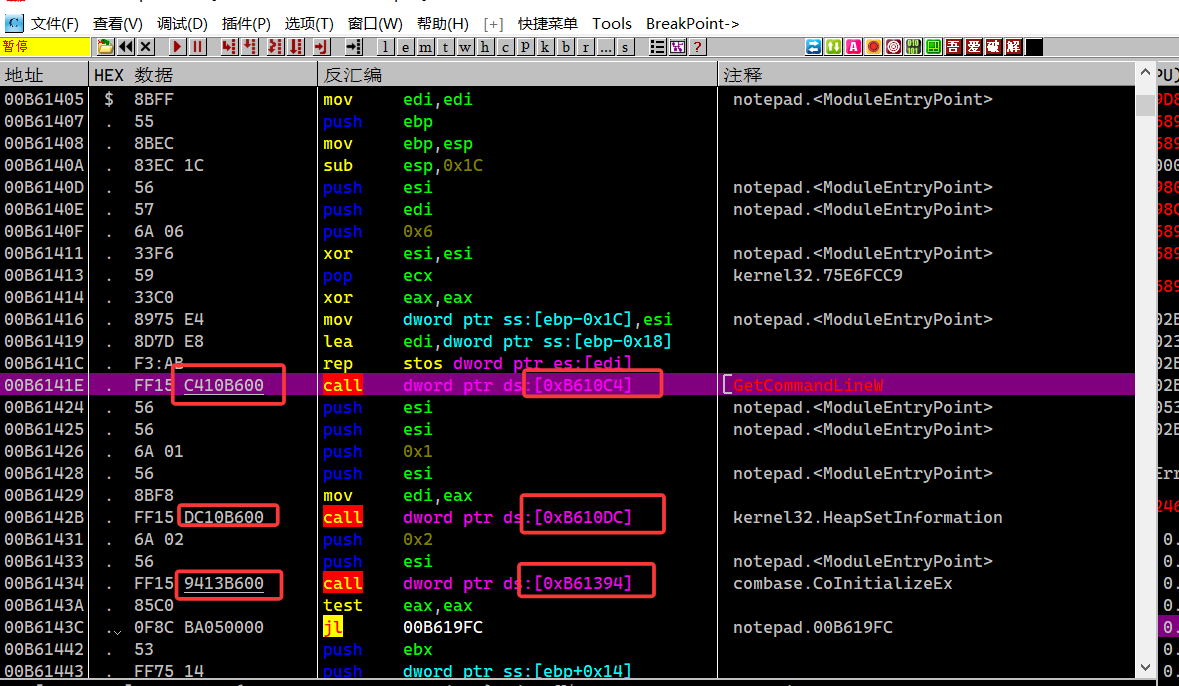This screenshot has width=1179, height=686.
Task: Open call stack with 'k' button
Action: click(545, 47)
